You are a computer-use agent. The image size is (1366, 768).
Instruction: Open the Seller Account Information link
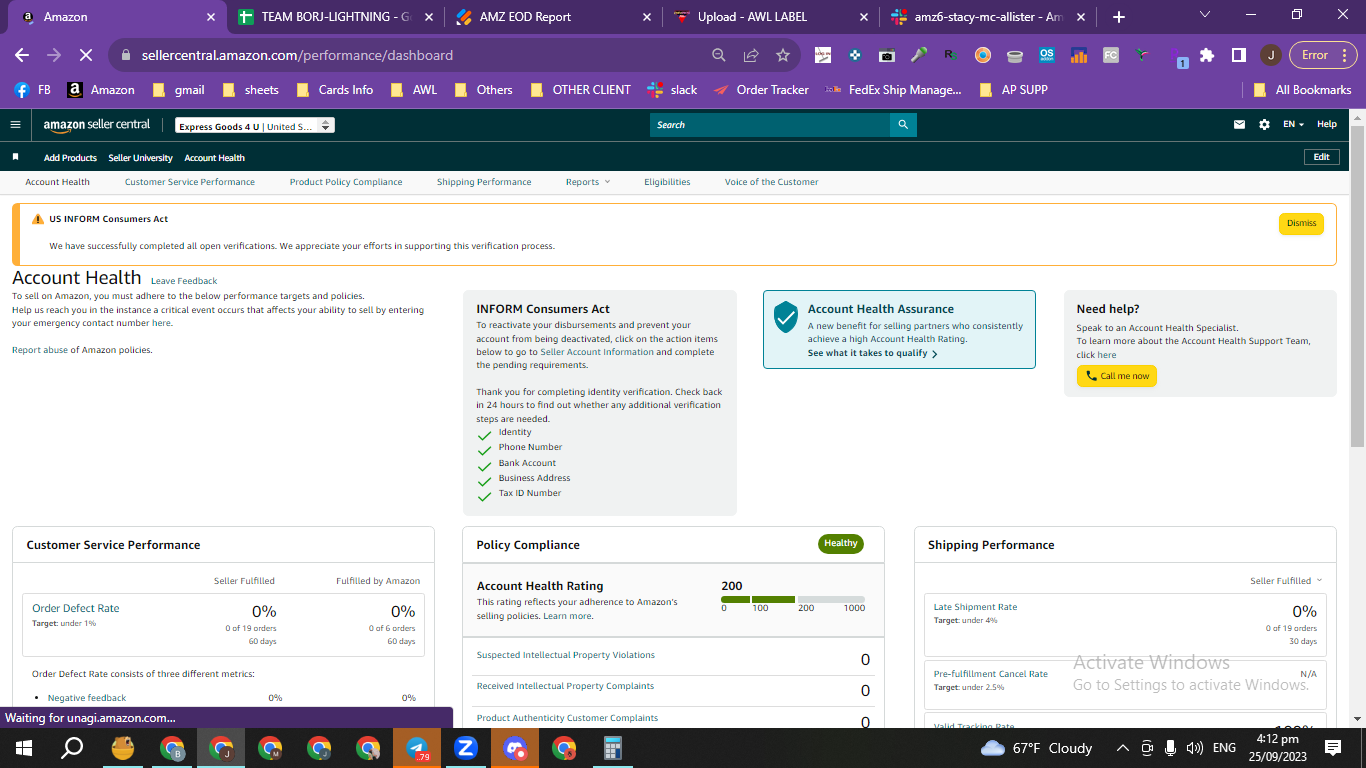coord(597,352)
